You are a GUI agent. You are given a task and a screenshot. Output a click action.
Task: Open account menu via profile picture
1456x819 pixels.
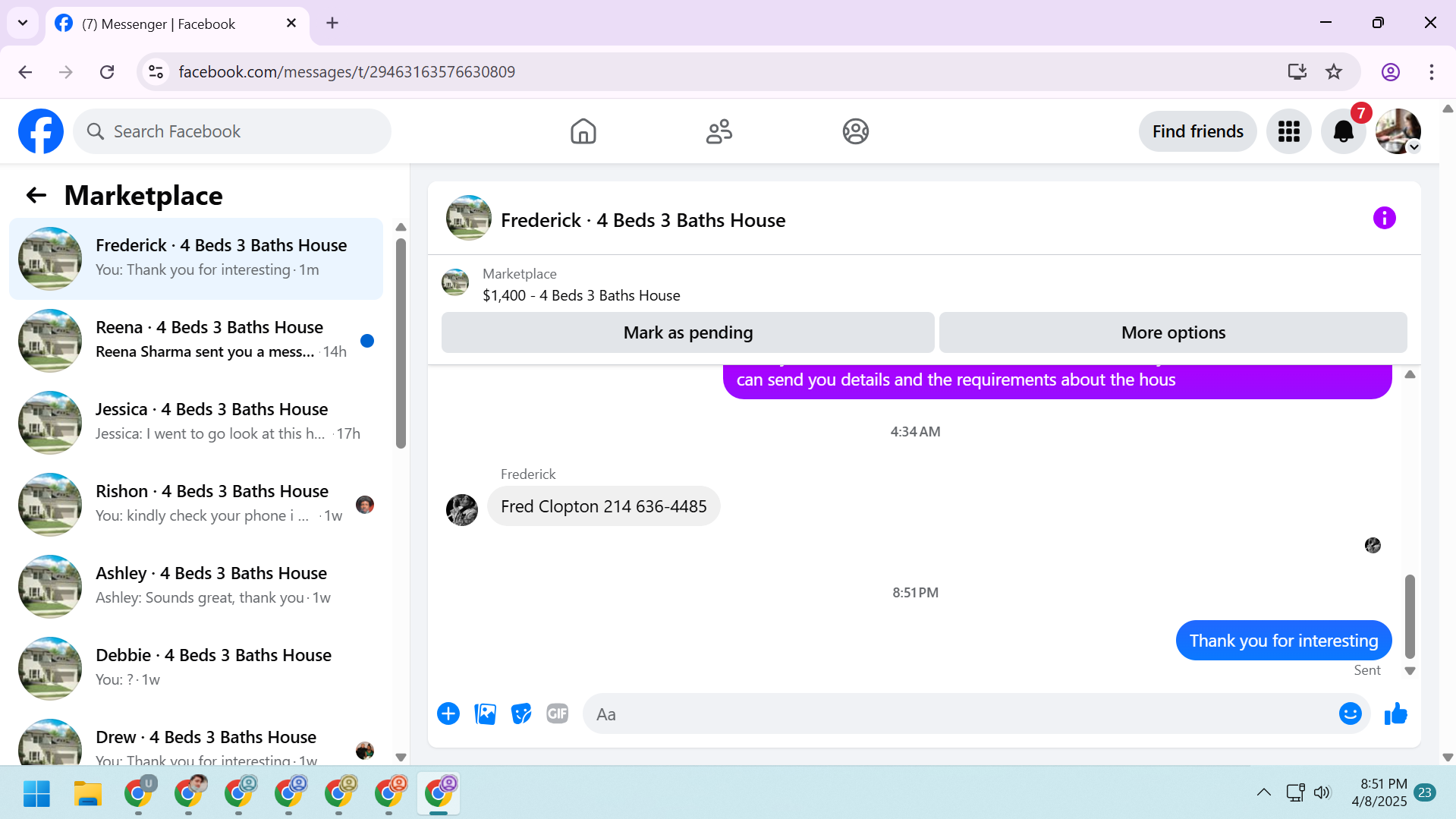point(1398,131)
